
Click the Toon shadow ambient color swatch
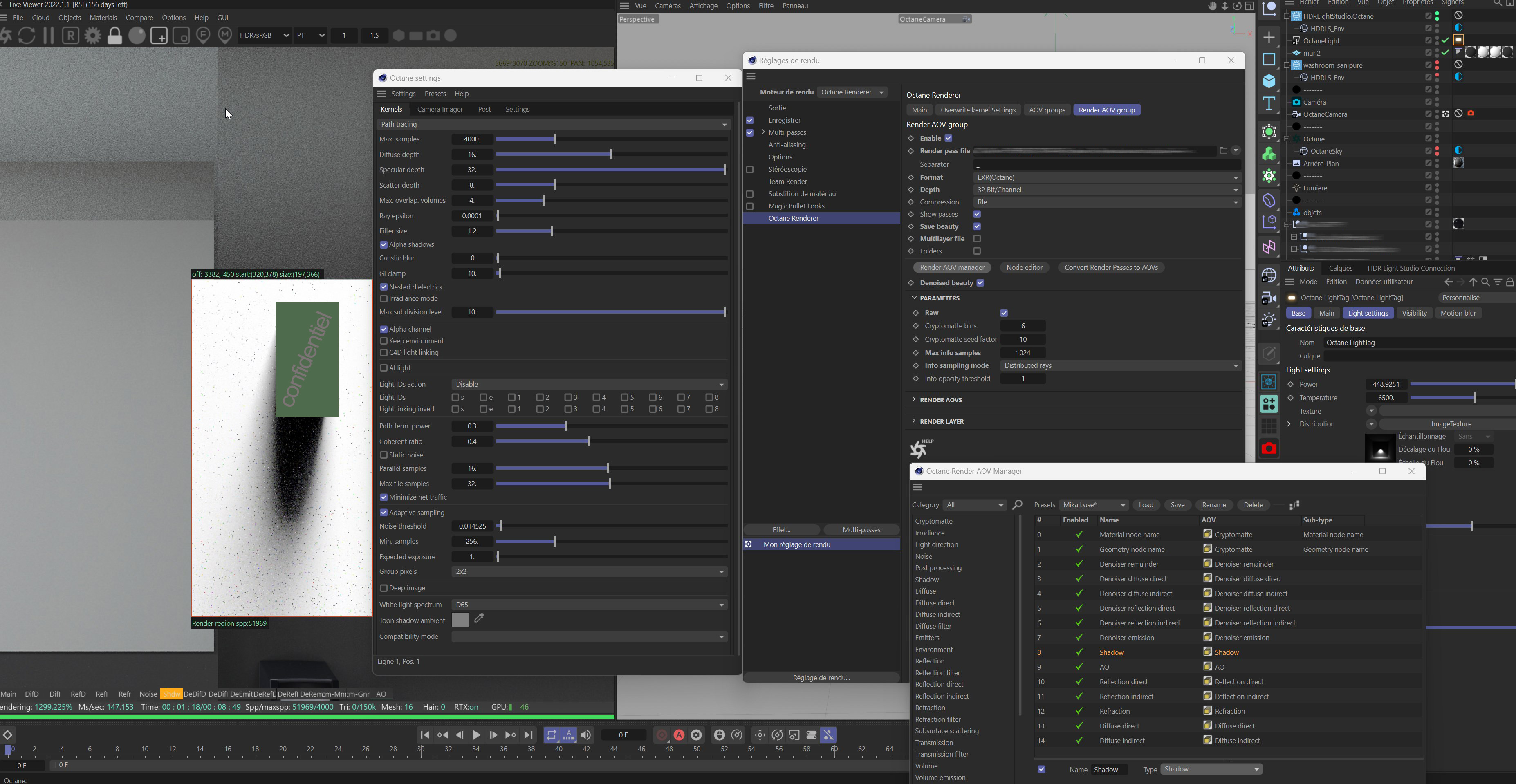tap(460, 620)
